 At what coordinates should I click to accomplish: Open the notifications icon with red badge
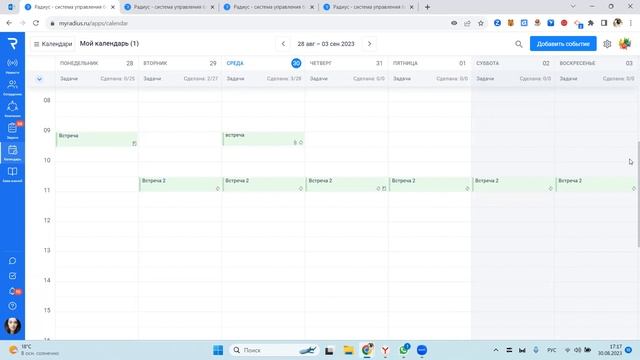[x=13, y=291]
